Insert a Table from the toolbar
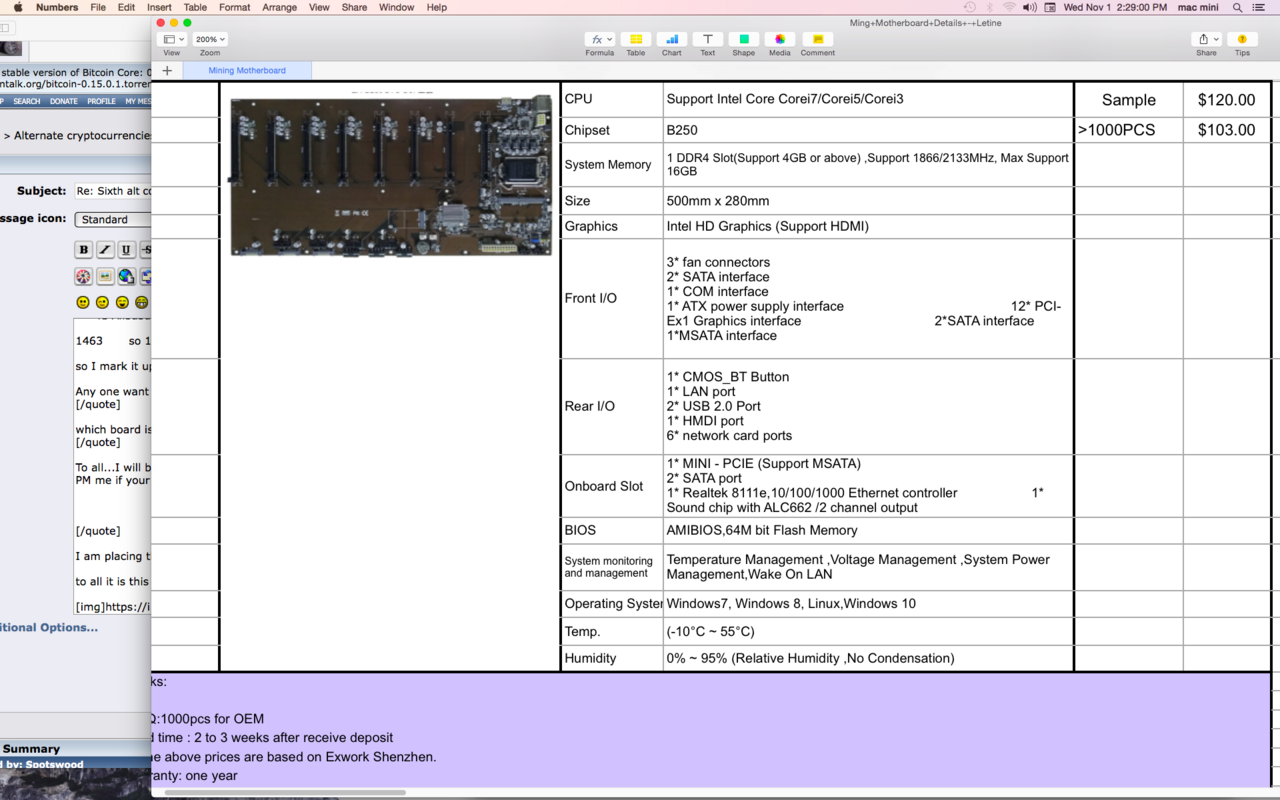Screen dimensions: 1280x800 (x=636, y=40)
